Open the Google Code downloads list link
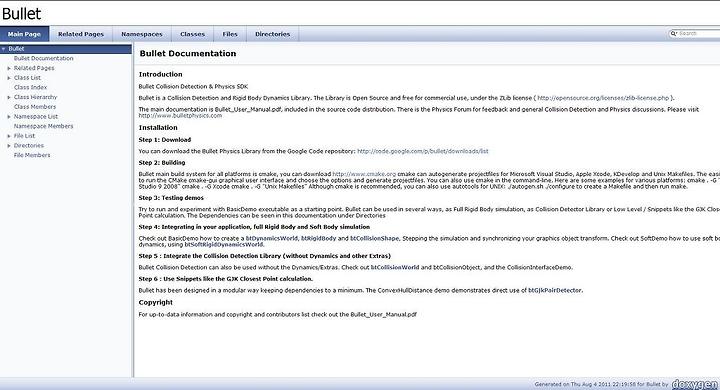The height and width of the screenshot is (390, 720). (423, 151)
